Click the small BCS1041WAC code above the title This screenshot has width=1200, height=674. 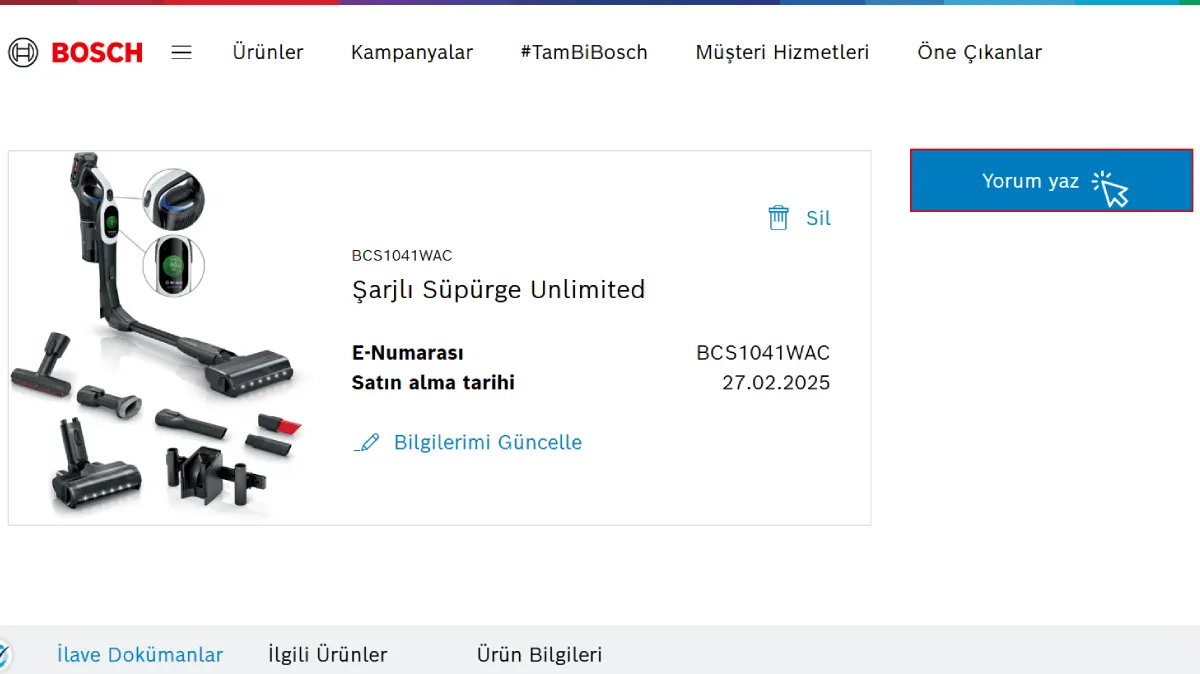tap(402, 256)
